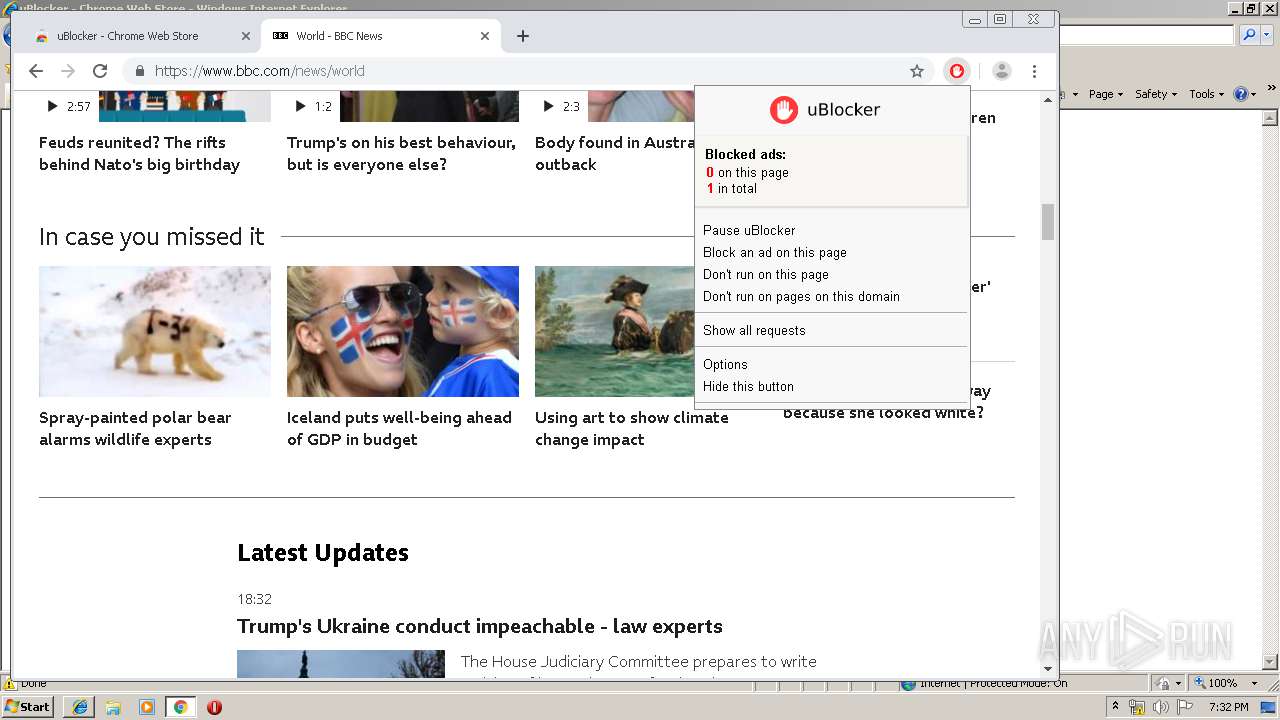
Task: Open 'Body found in Australian outback' story
Action: point(615,153)
